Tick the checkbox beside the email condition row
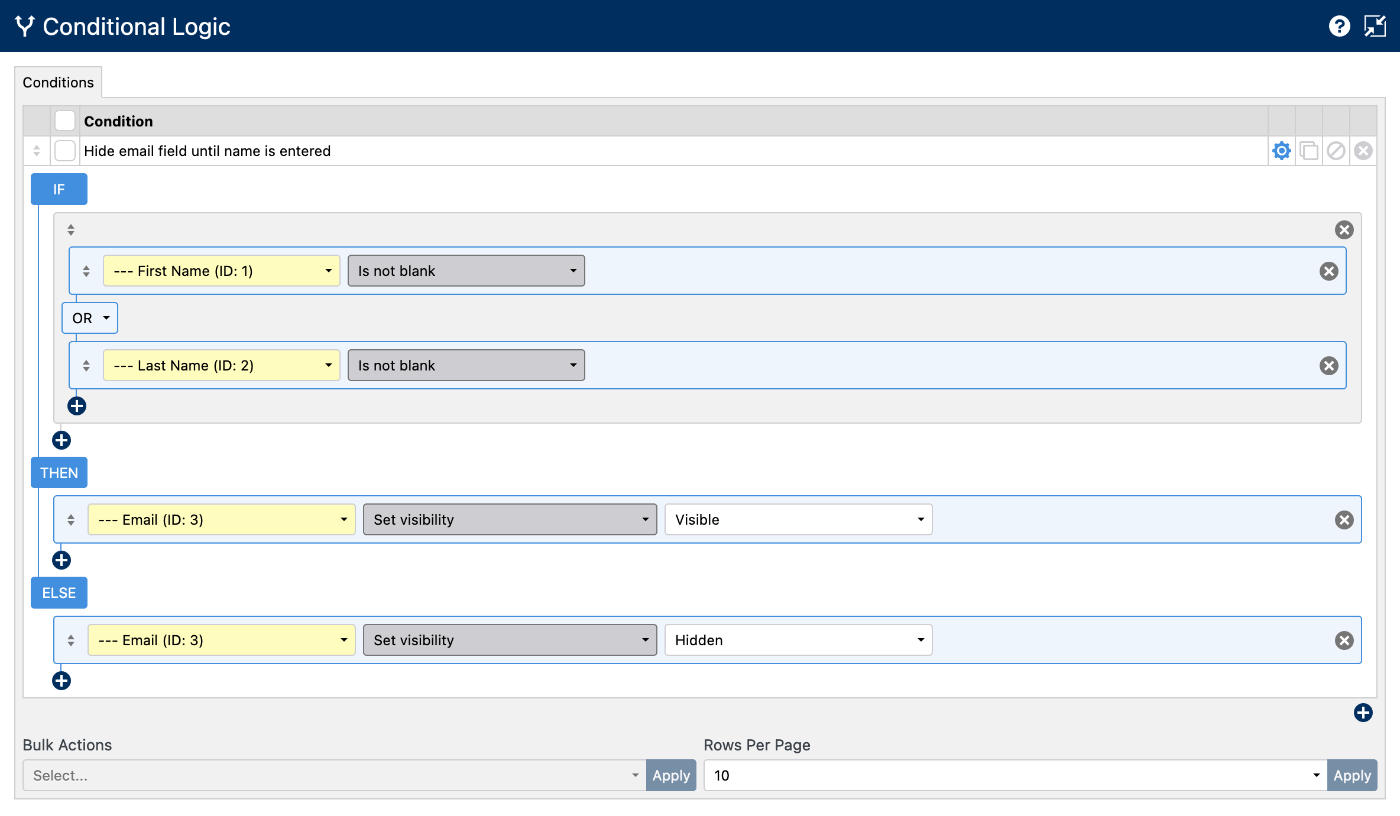 tap(64, 150)
